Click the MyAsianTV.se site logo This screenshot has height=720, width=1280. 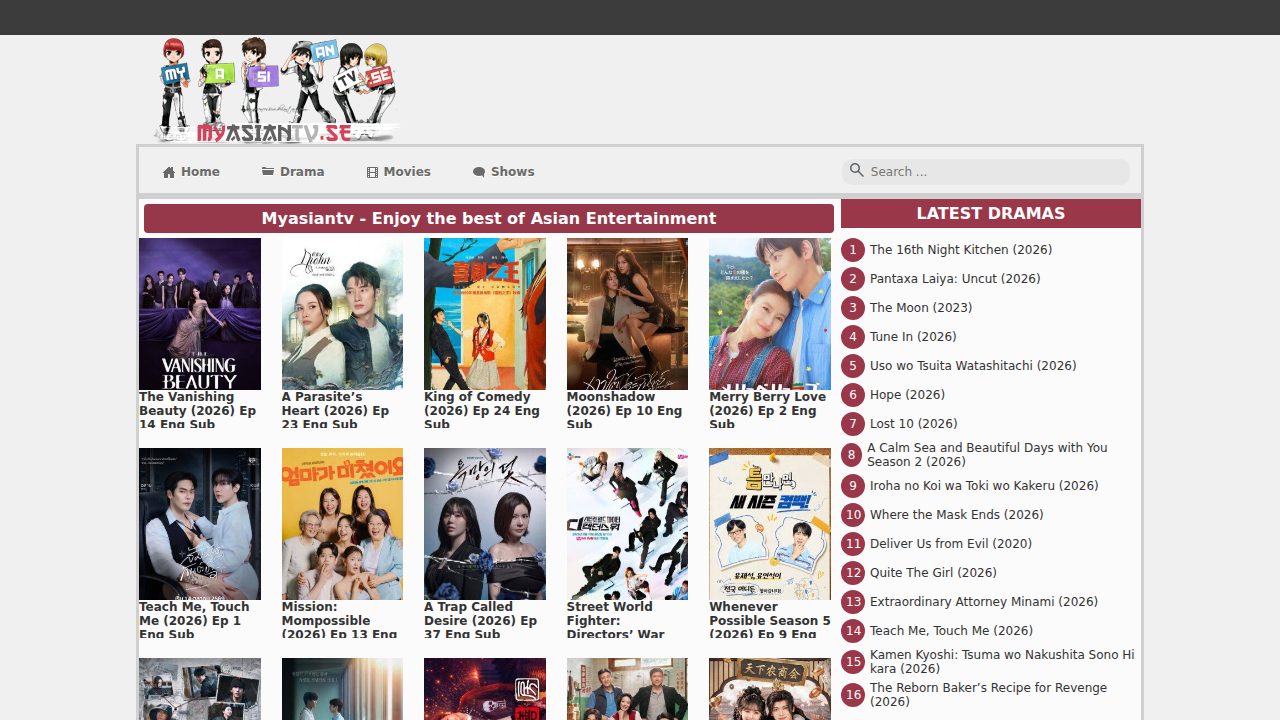tap(277, 90)
